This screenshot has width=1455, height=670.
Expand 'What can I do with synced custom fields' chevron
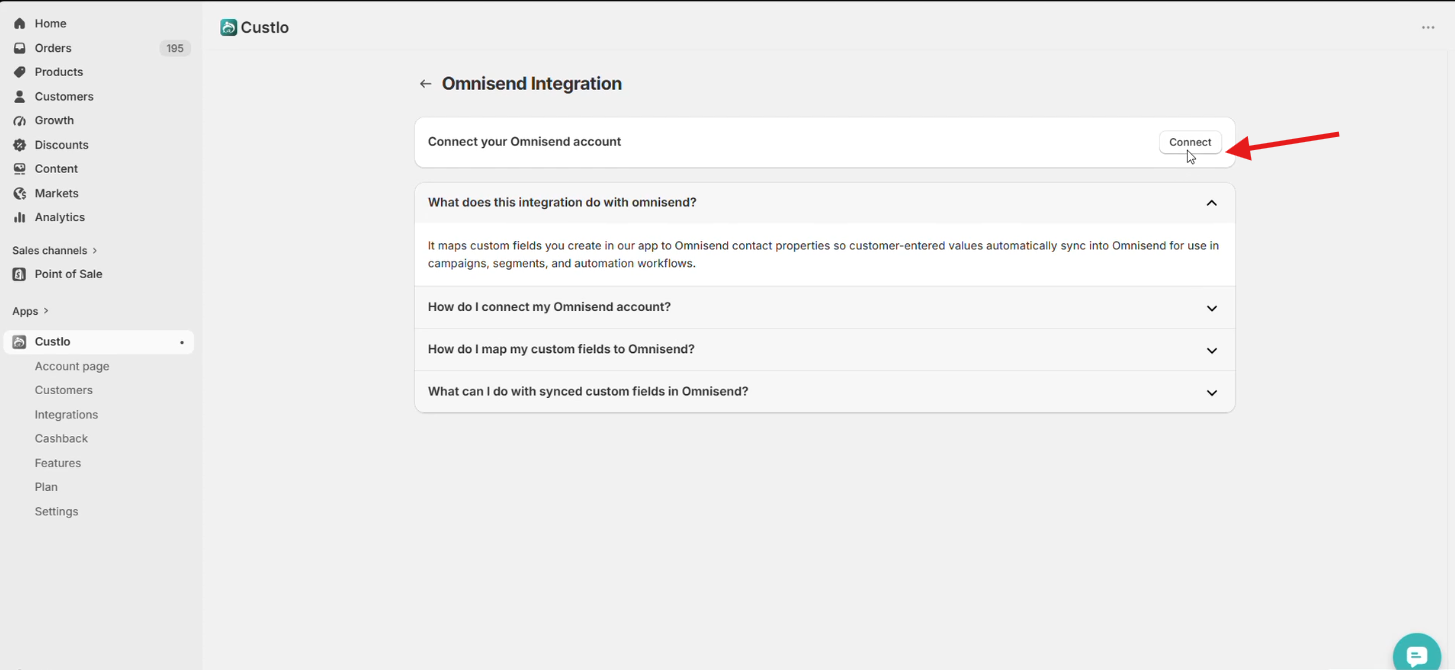(x=1211, y=392)
